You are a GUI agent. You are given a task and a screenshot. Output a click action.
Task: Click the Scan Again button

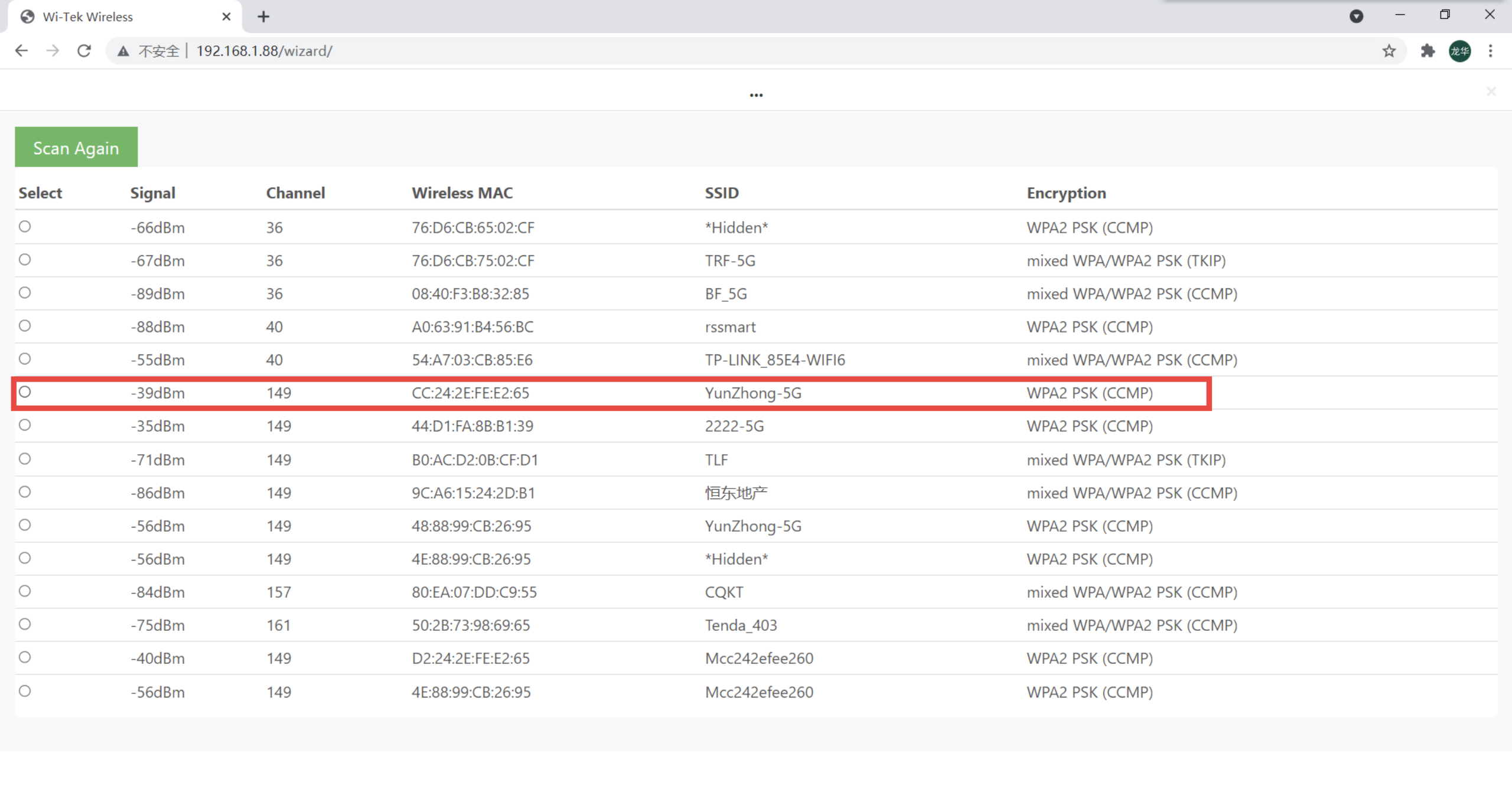point(76,147)
